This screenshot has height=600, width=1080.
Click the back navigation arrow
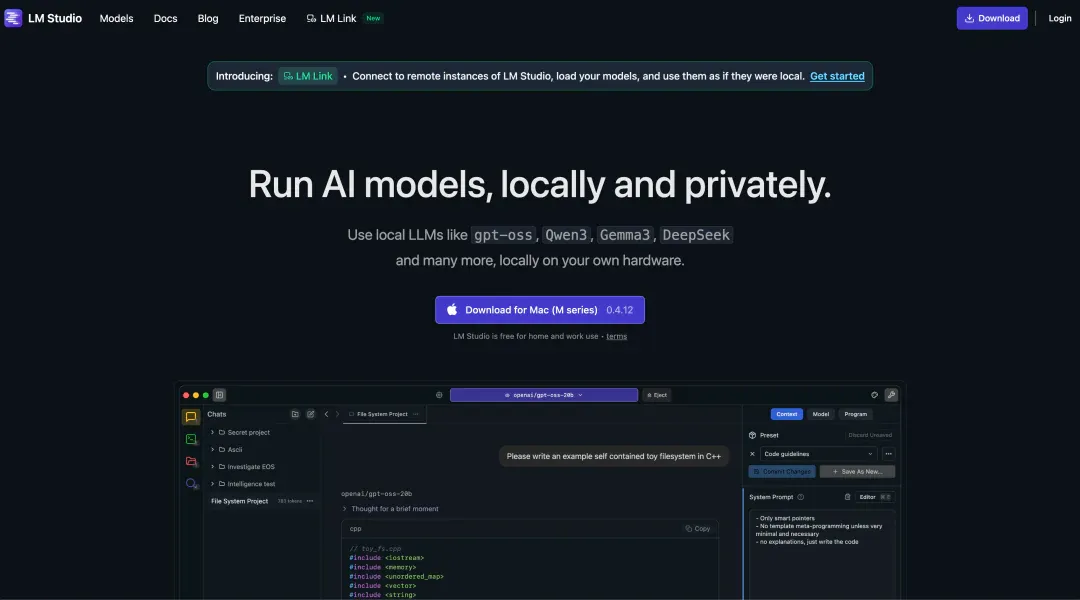pos(326,414)
